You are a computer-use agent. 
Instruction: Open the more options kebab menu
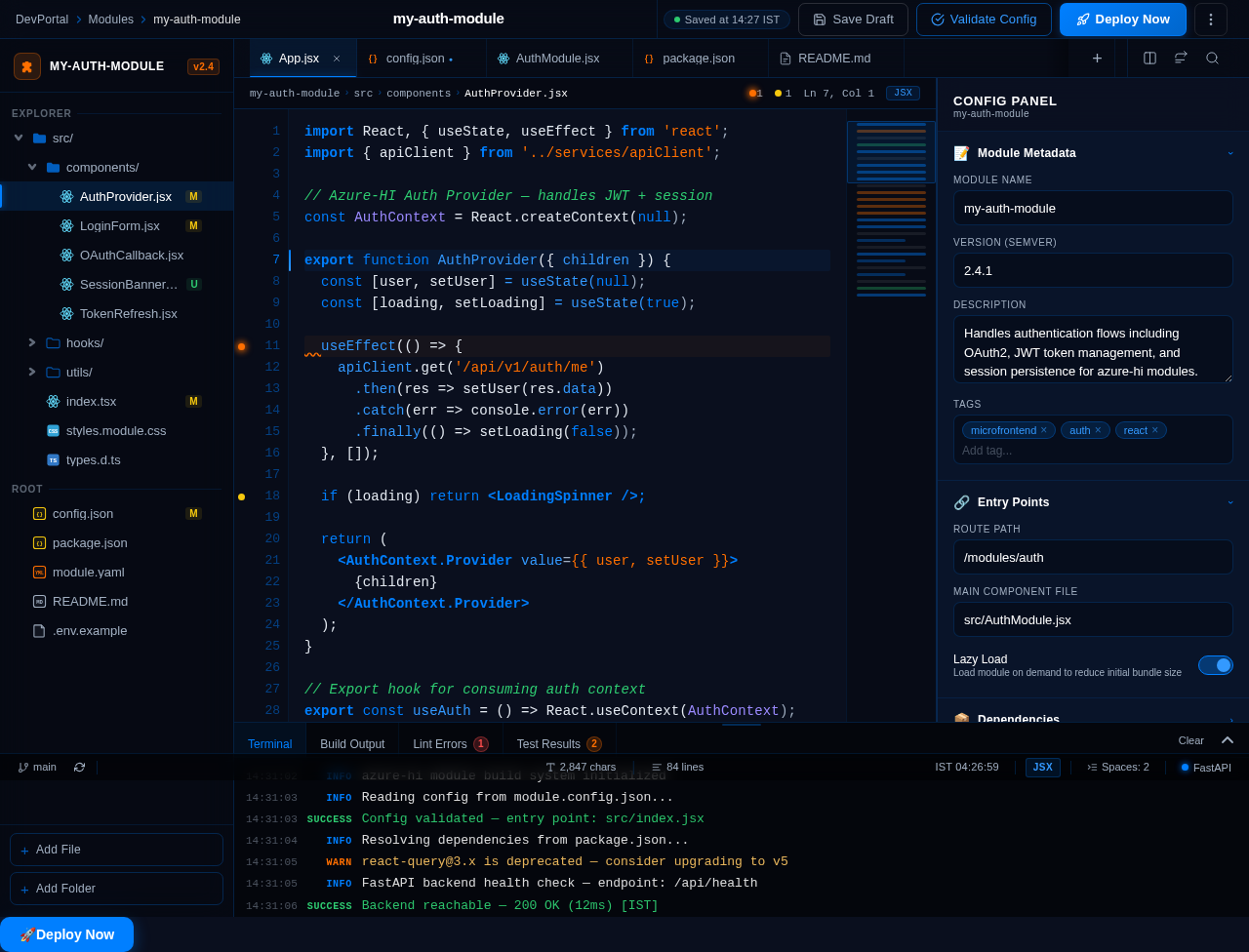point(1211,20)
